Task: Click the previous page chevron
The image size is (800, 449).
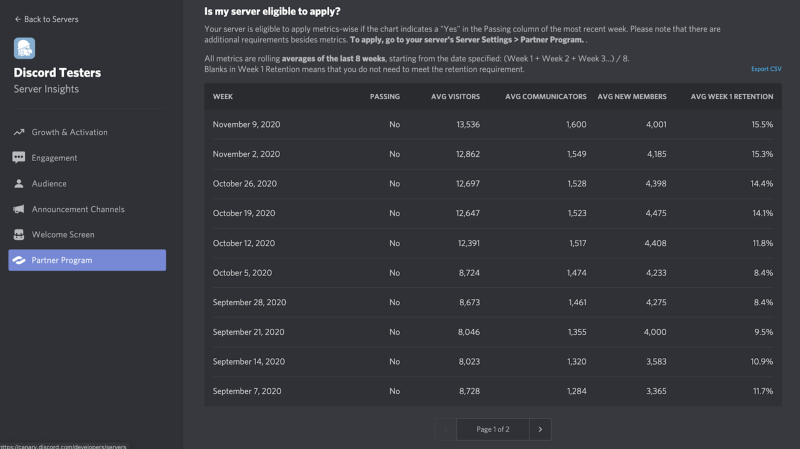Action: coord(445,430)
